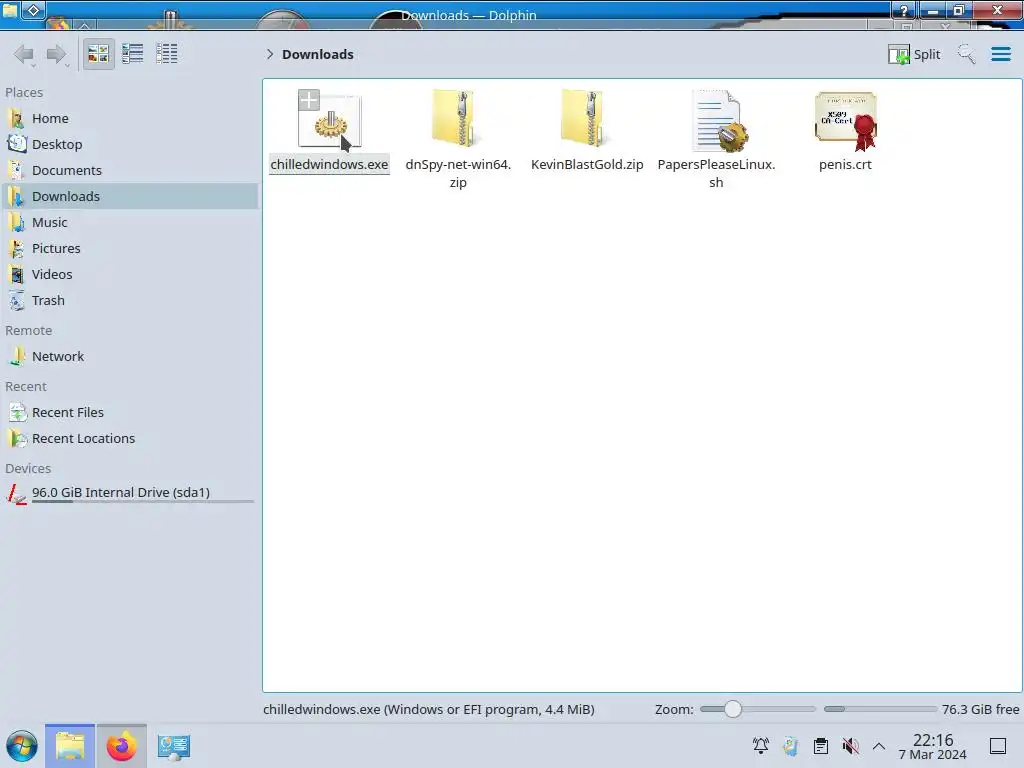This screenshot has width=1024, height=768.
Task: Click the free space capacity bar
Action: (x=880, y=709)
